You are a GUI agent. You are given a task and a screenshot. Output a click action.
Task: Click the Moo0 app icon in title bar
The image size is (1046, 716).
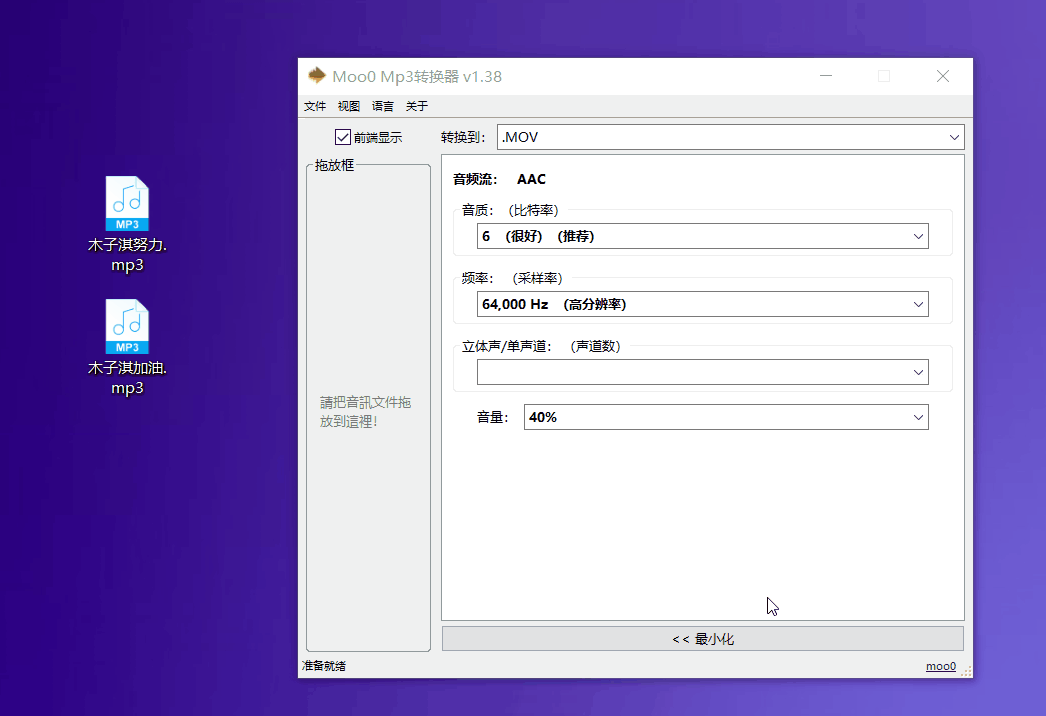tap(316, 76)
